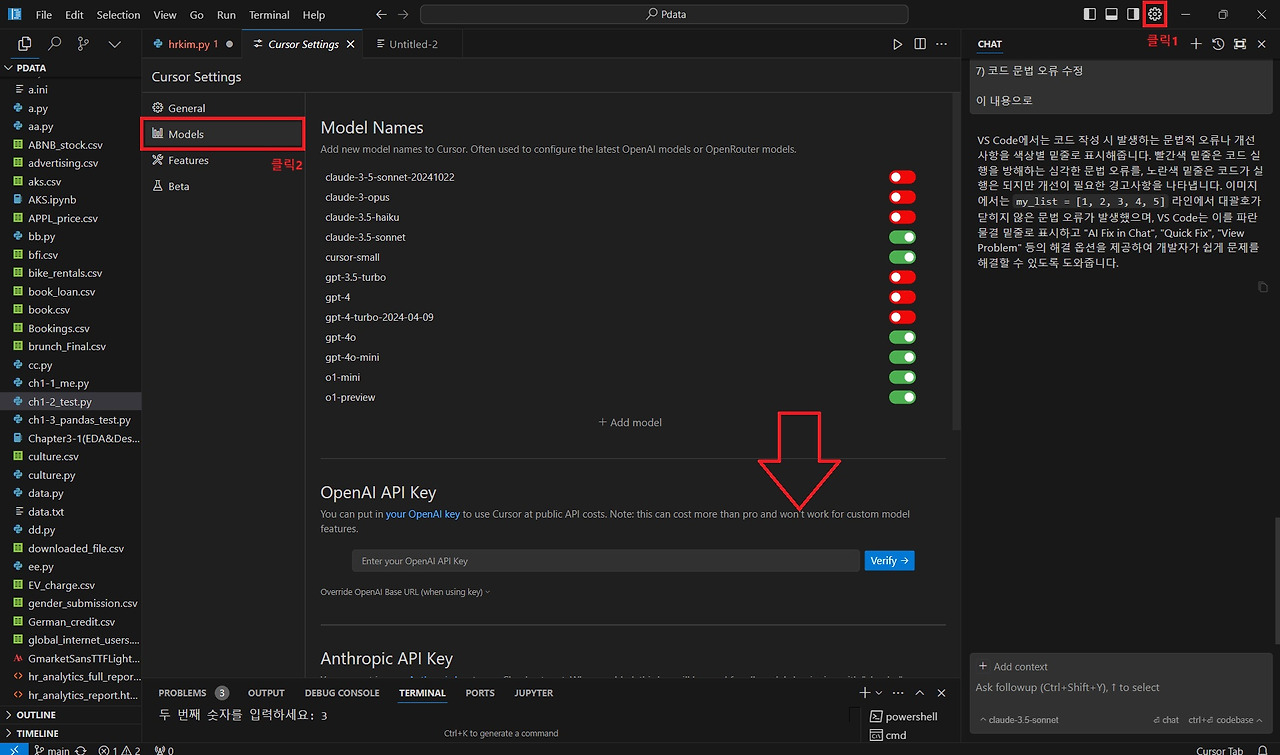
Task: Open the terminal launch profile dropdown arrow
Action: 879,693
